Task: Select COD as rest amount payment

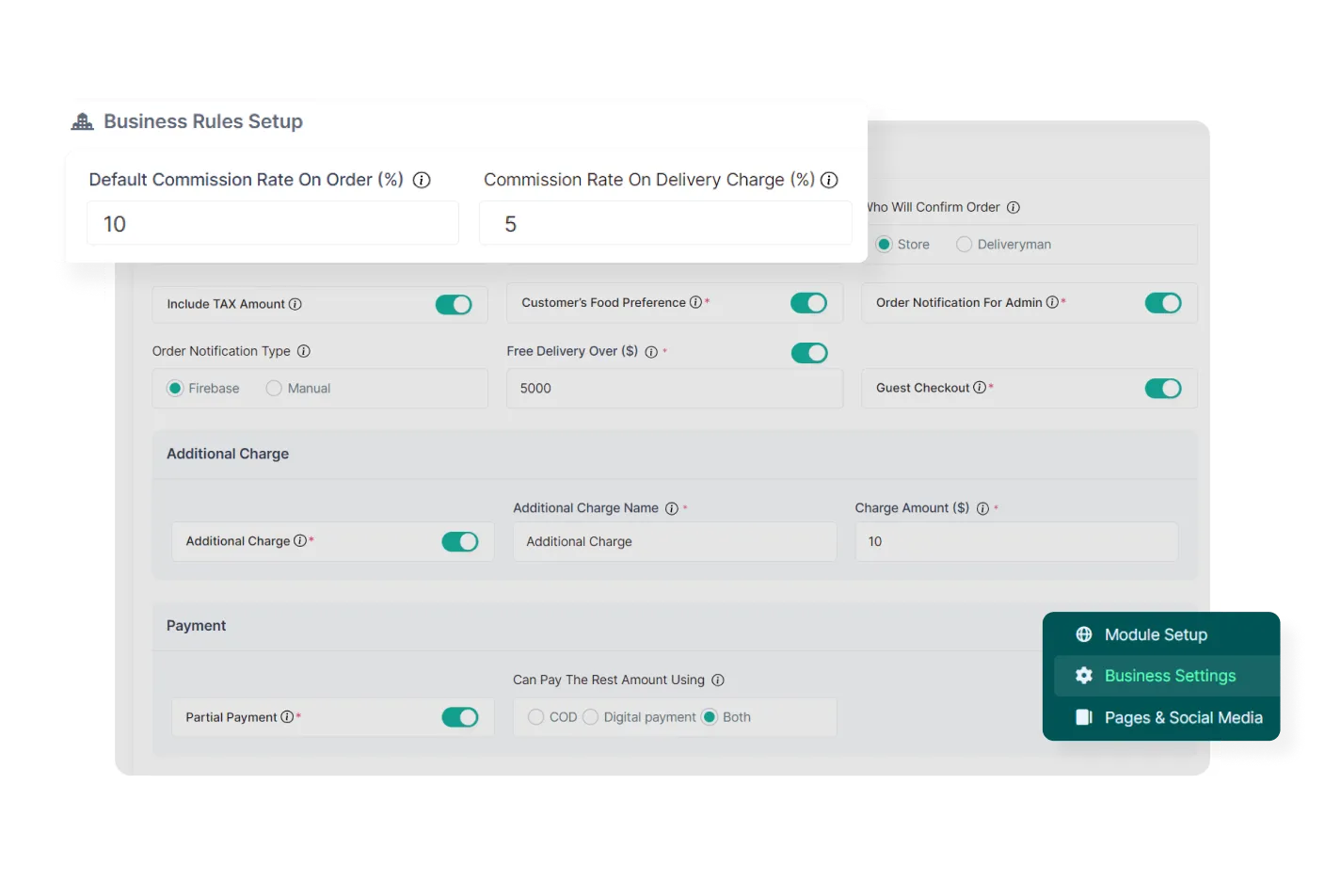Action: pos(536,717)
